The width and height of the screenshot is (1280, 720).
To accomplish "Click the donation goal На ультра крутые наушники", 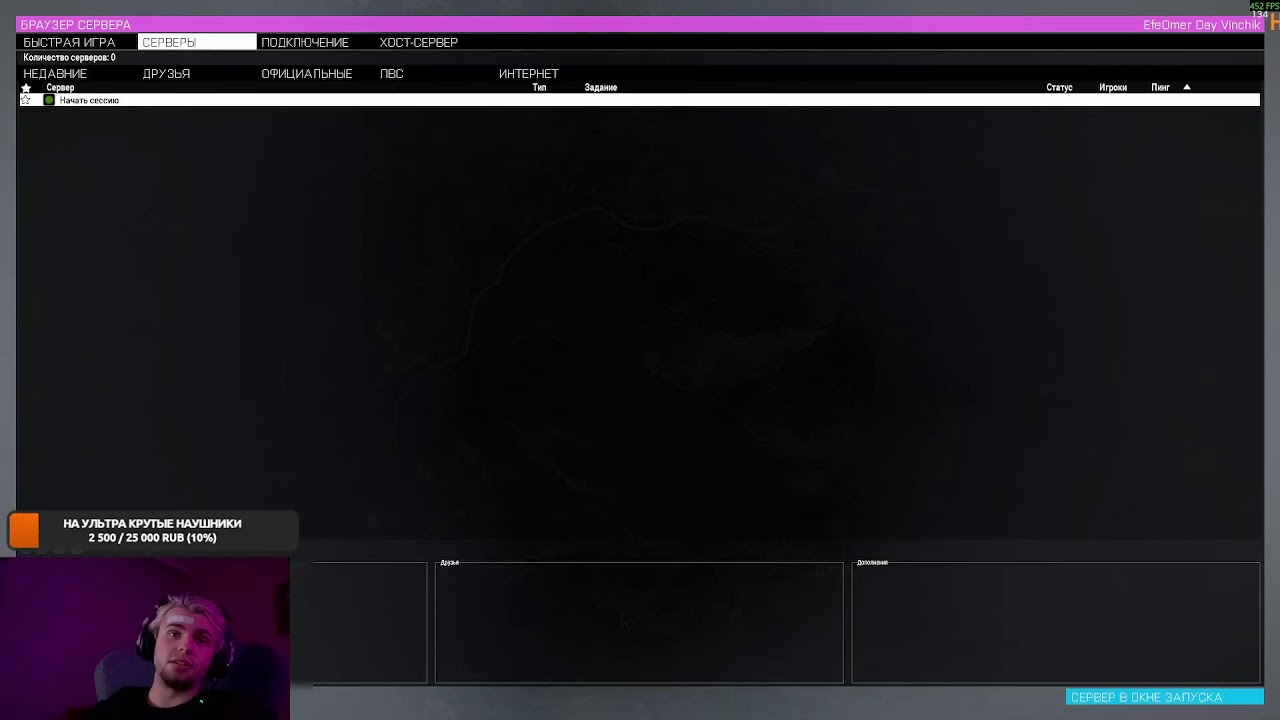I will 152,530.
